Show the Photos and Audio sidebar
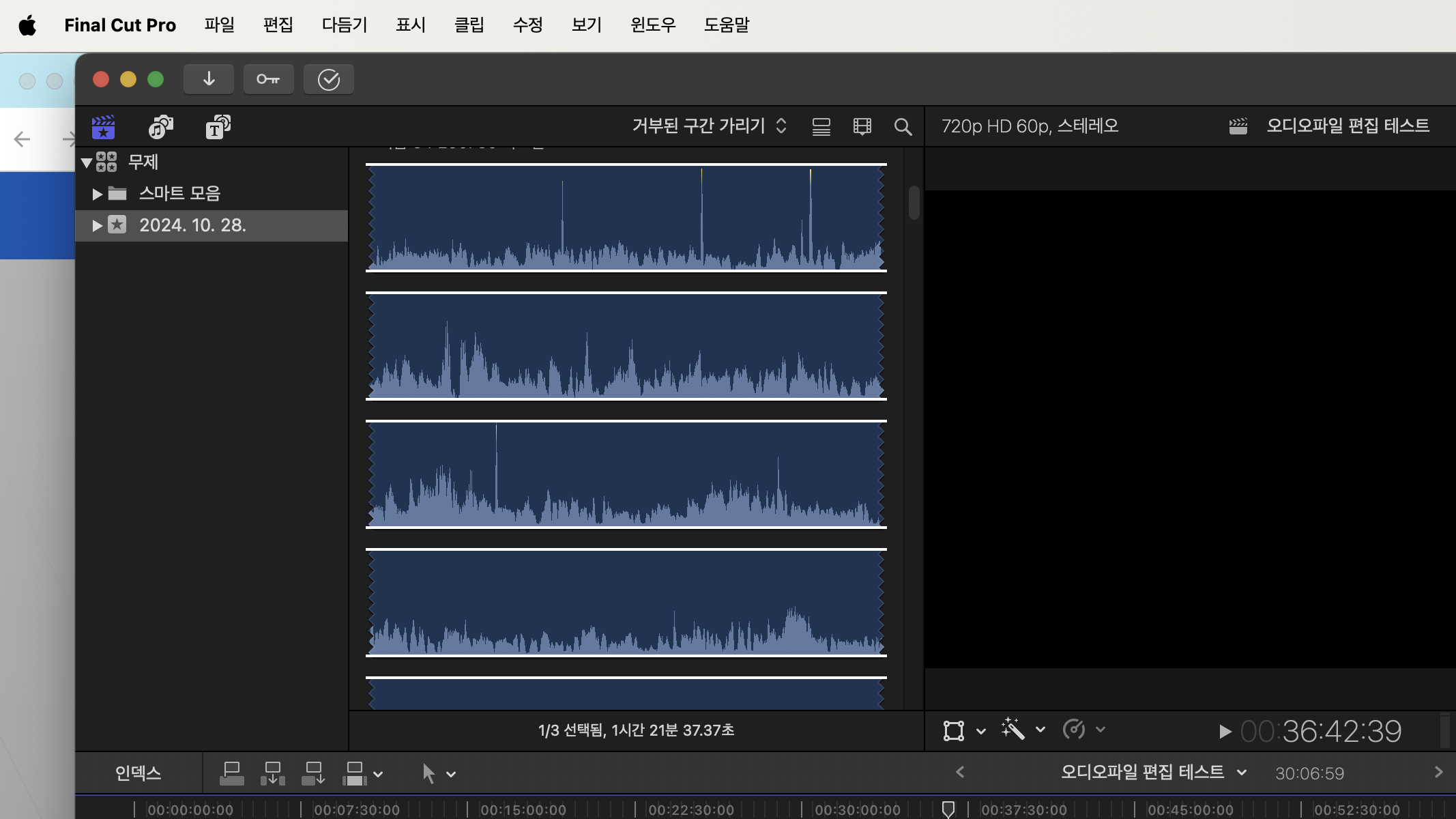1456x819 pixels. pos(161,126)
